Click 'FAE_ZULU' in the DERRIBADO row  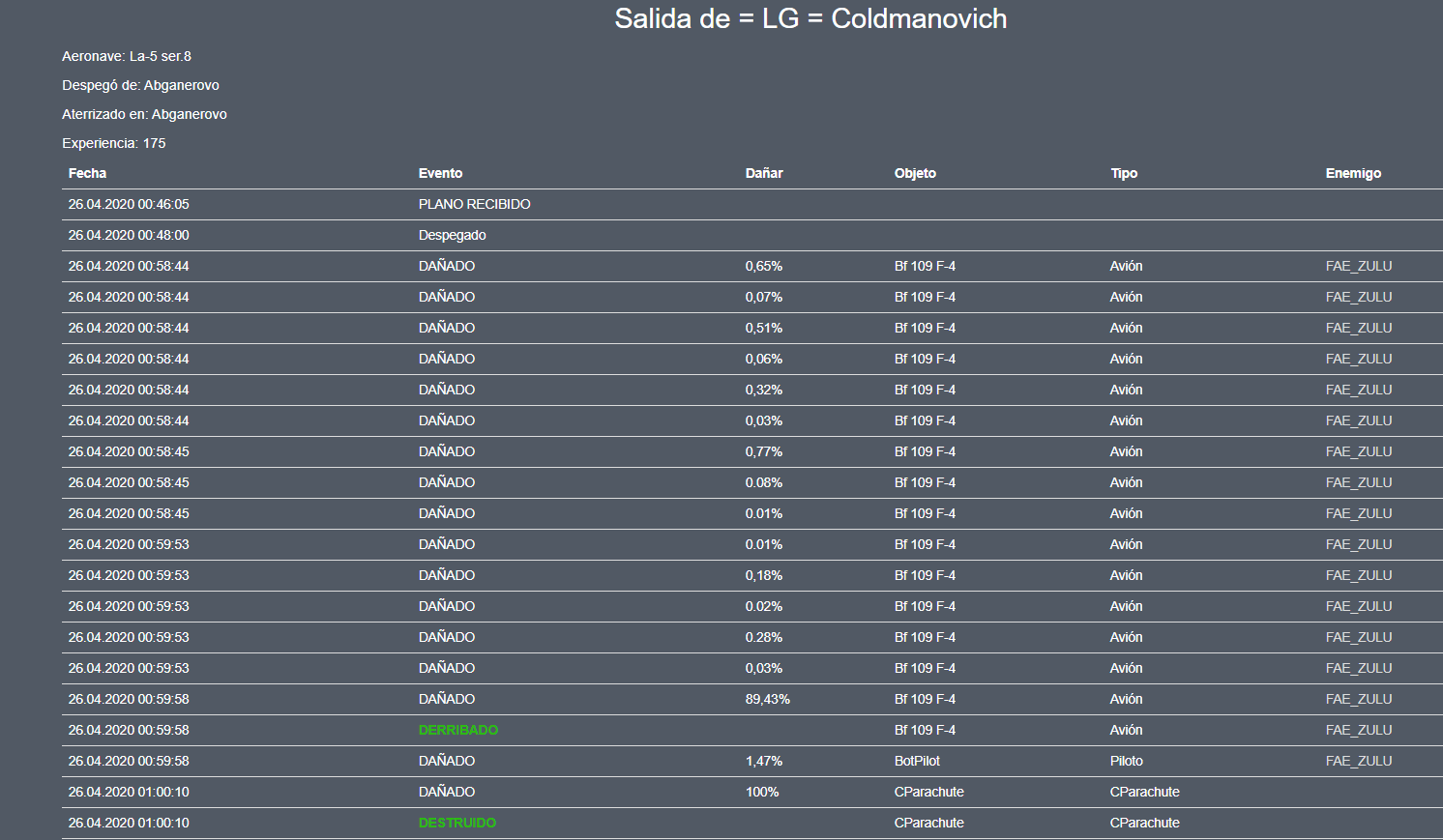pos(1359,730)
